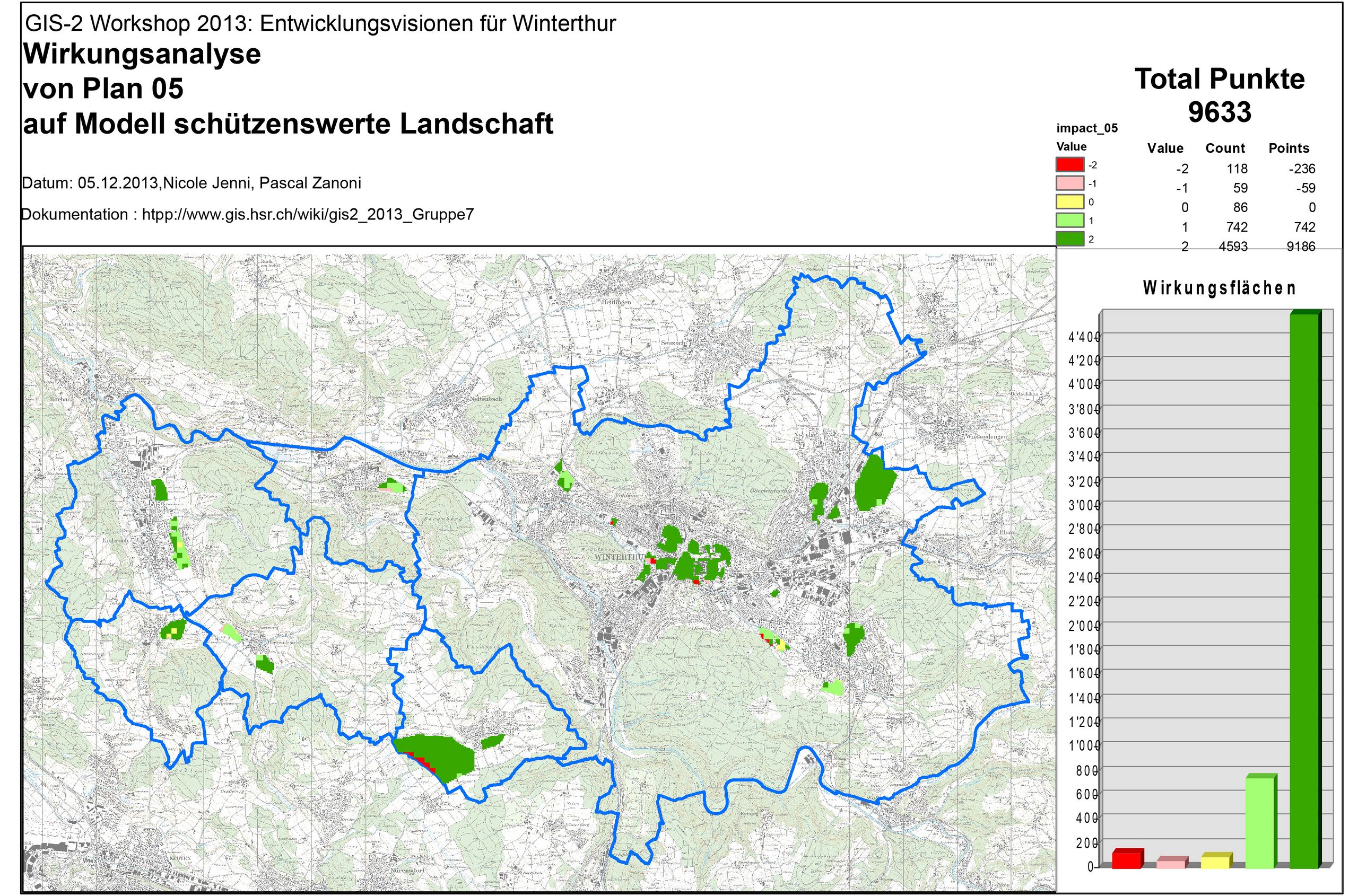
Task: Click the yellow 0 legend swatch
Action: (x=1070, y=201)
